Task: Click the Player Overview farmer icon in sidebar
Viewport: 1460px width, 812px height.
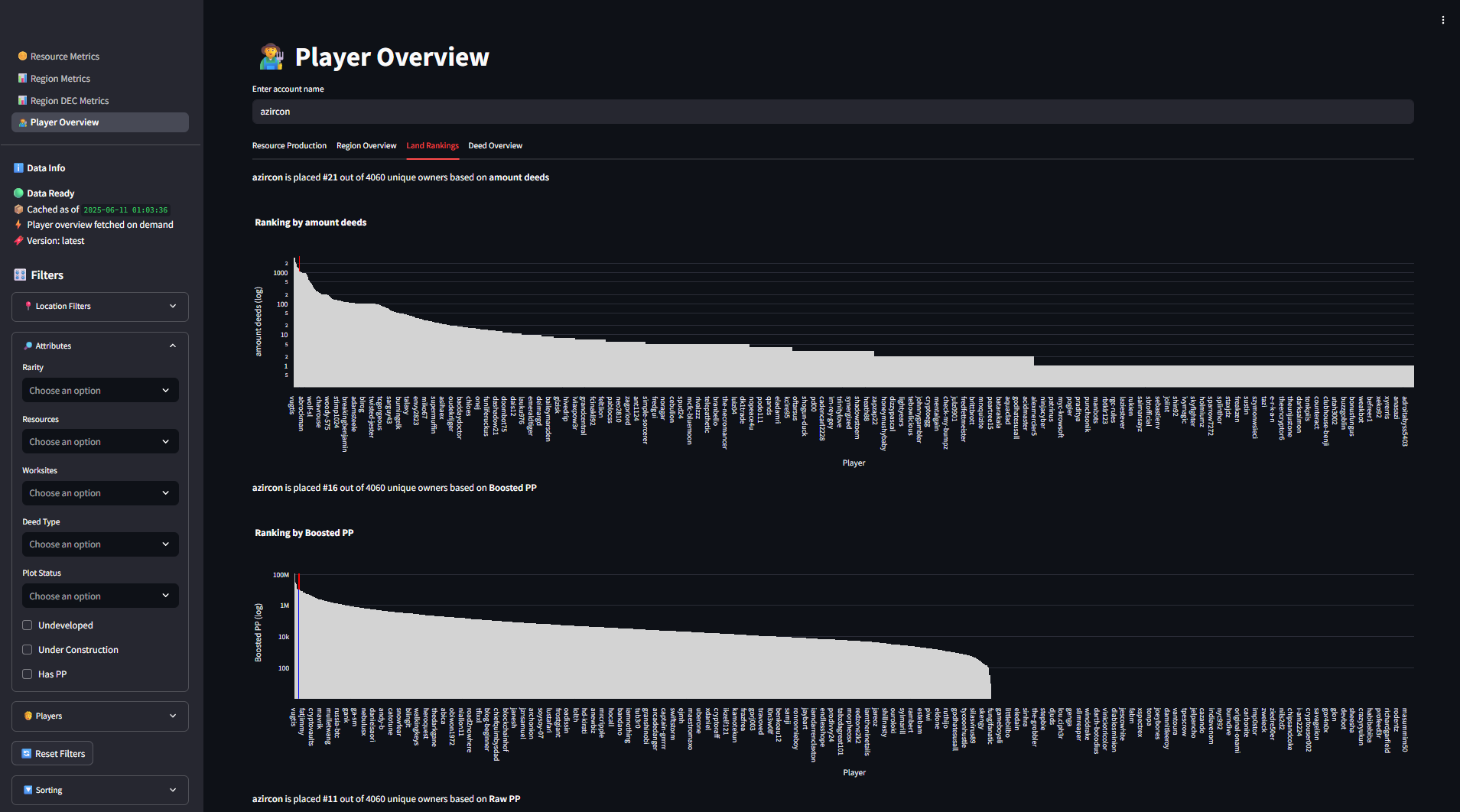Action: tap(23, 122)
